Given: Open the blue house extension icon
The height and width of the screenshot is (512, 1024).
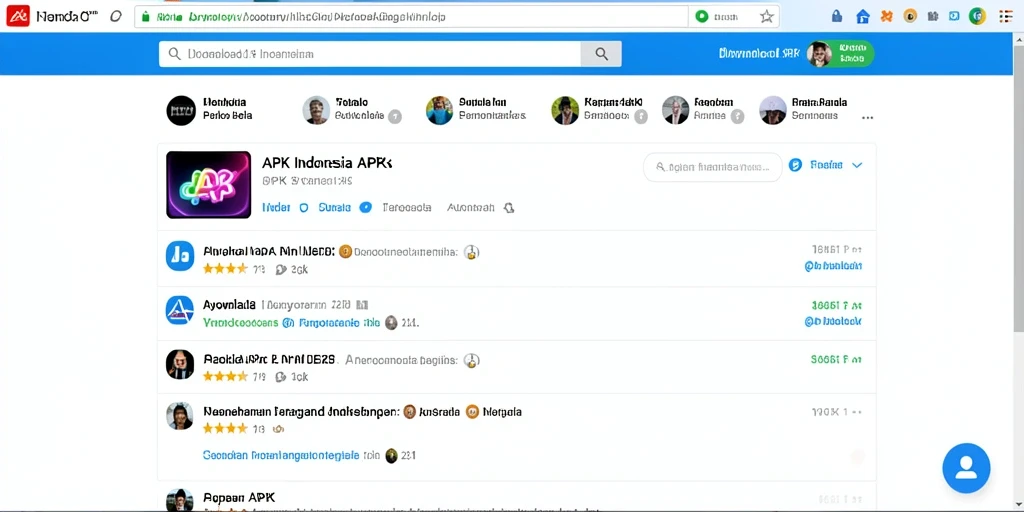Looking at the screenshot, I should (863, 16).
